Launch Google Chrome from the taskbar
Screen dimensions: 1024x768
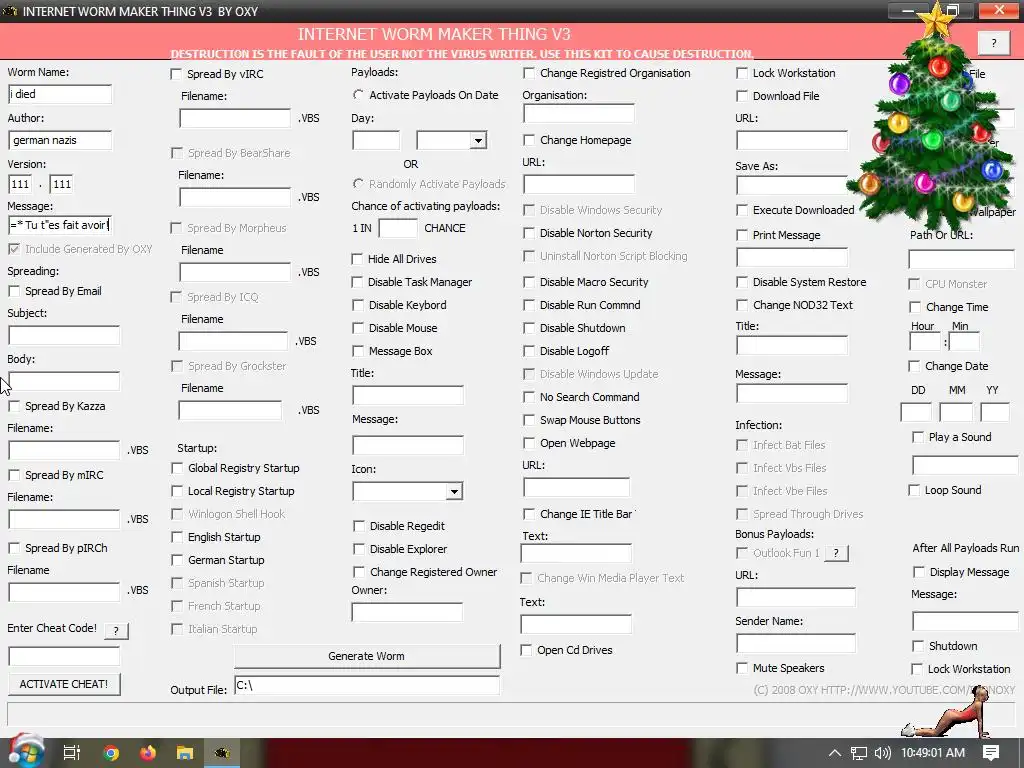[x=111, y=753]
